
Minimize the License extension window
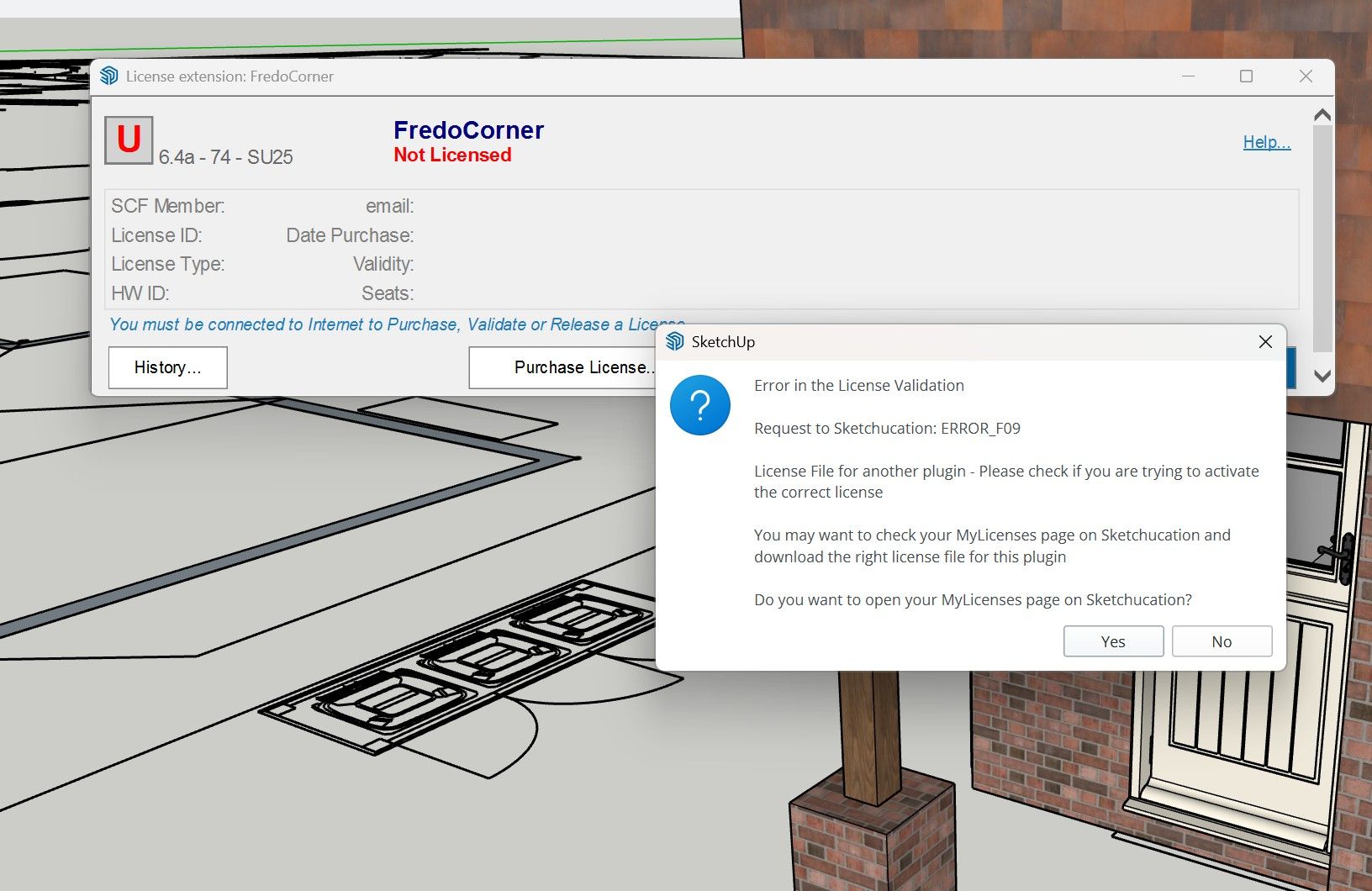click(1188, 76)
